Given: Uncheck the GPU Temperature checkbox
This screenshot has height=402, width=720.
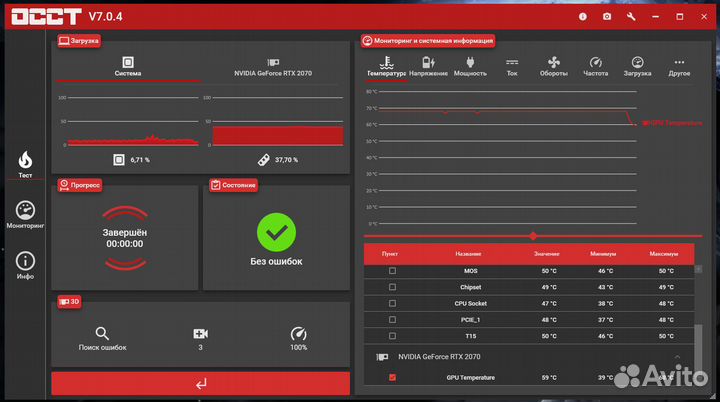Looking at the screenshot, I should [392, 377].
